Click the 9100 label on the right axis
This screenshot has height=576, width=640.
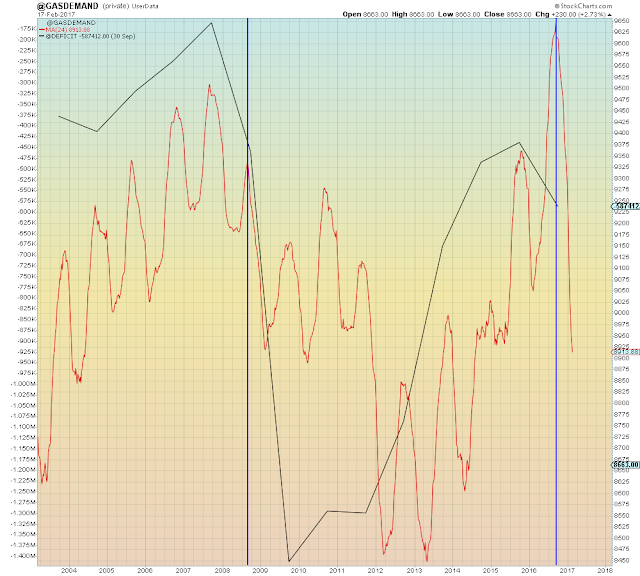[621, 268]
